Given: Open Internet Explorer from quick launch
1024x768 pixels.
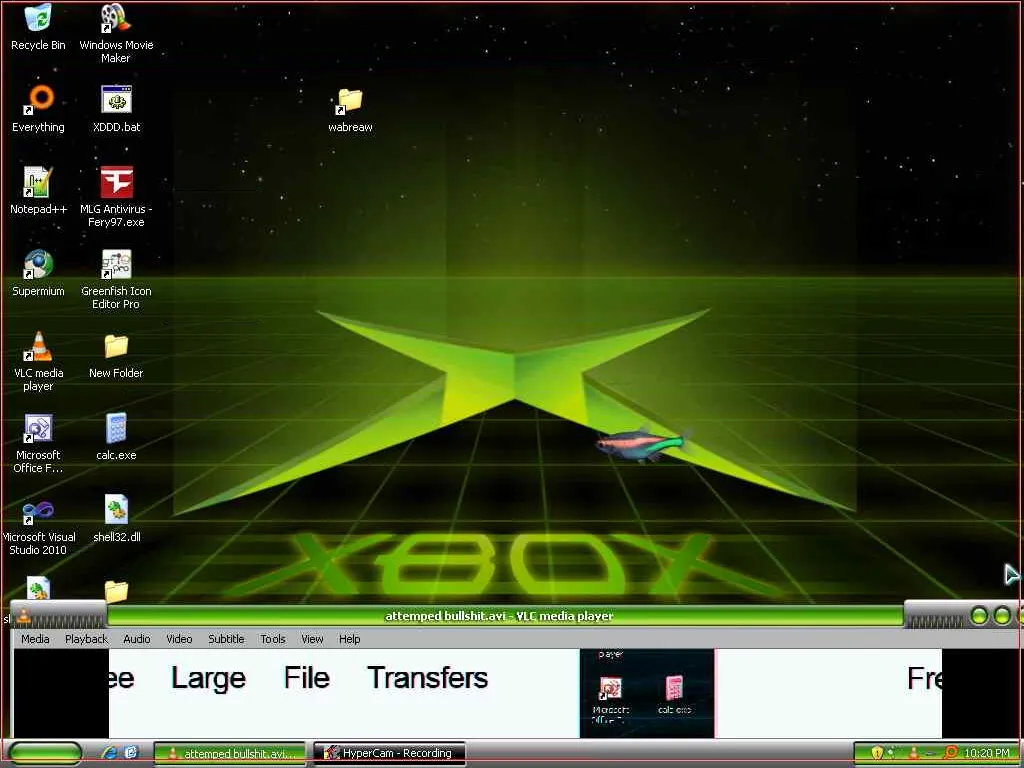Looking at the screenshot, I should [110, 752].
